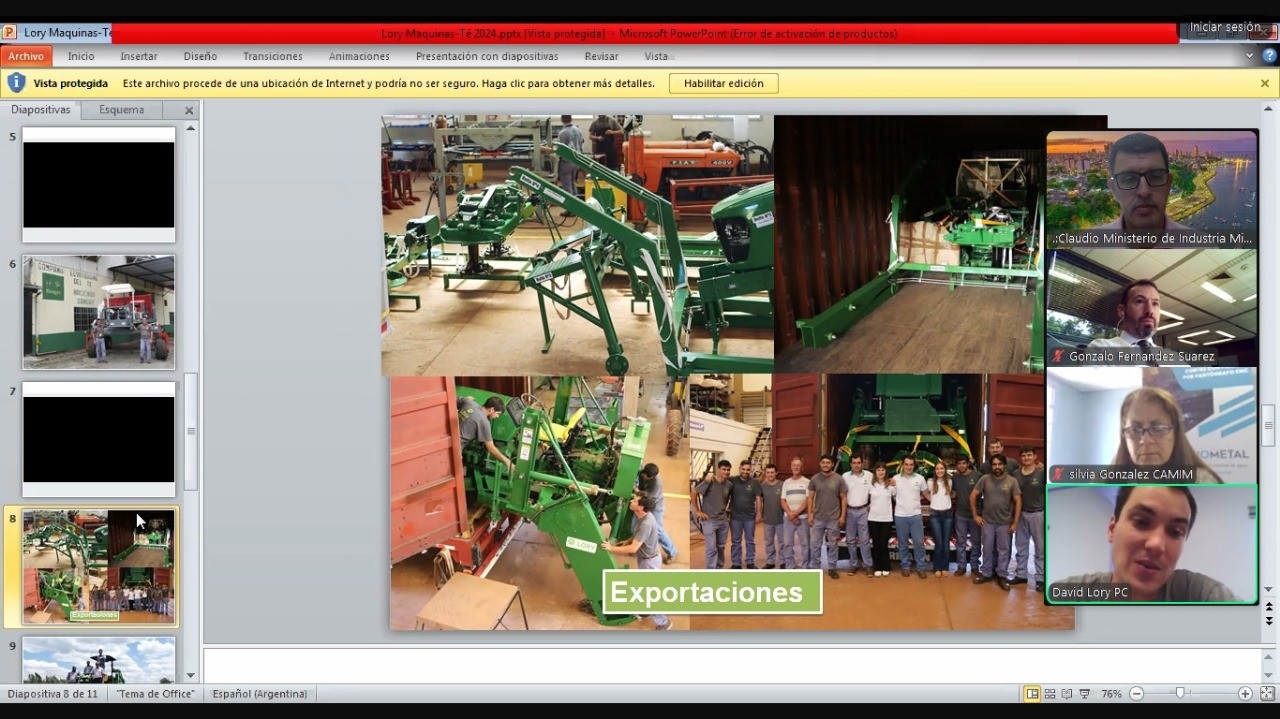Viewport: 1280px width, 719px height.
Task: Switch to Normal view in status bar
Action: tap(1032, 694)
